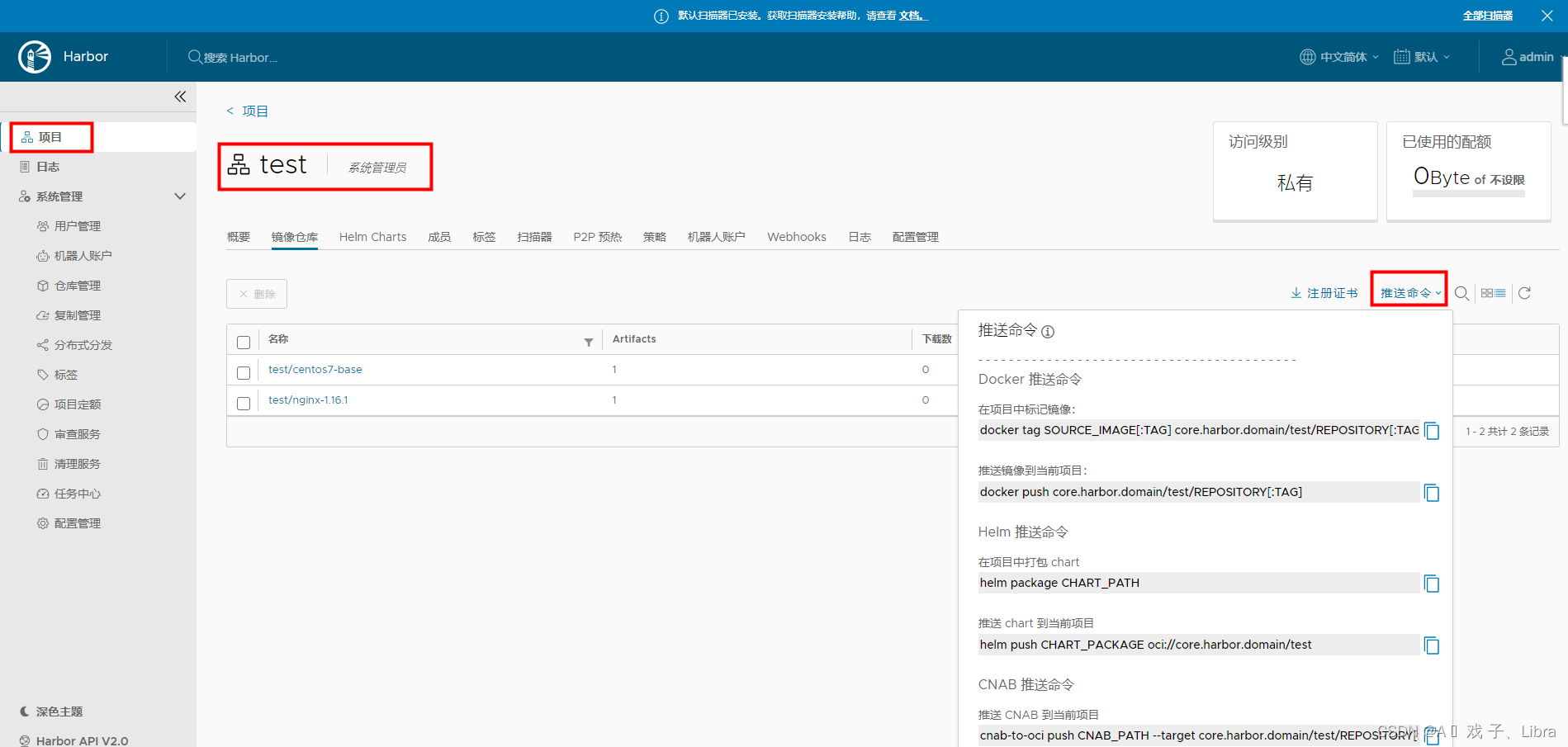Open 分布式分发 in sidebar
Image resolution: width=1568 pixels, height=747 pixels.
point(83,345)
